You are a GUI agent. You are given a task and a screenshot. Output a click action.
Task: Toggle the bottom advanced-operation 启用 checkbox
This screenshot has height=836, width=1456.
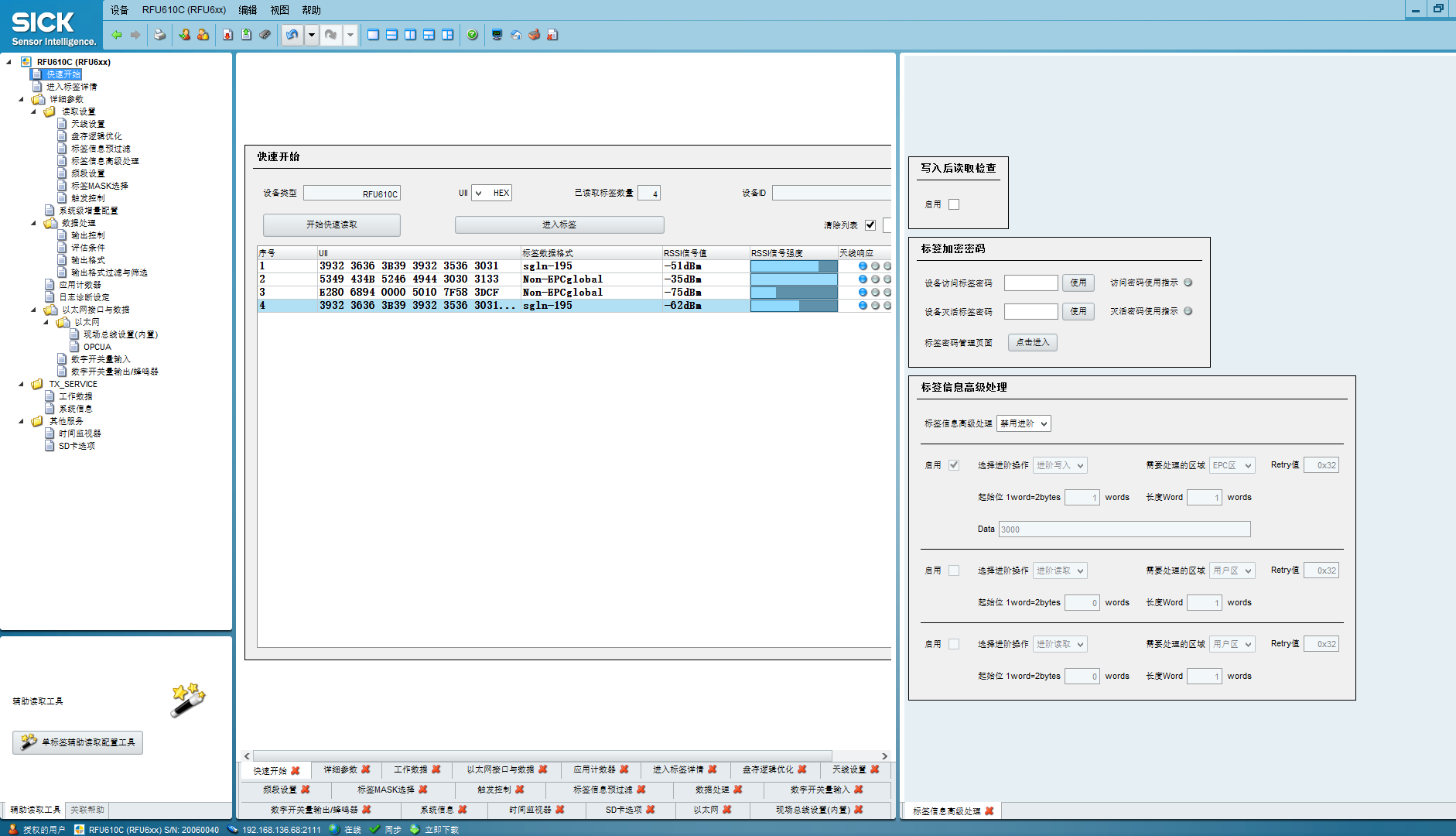954,644
